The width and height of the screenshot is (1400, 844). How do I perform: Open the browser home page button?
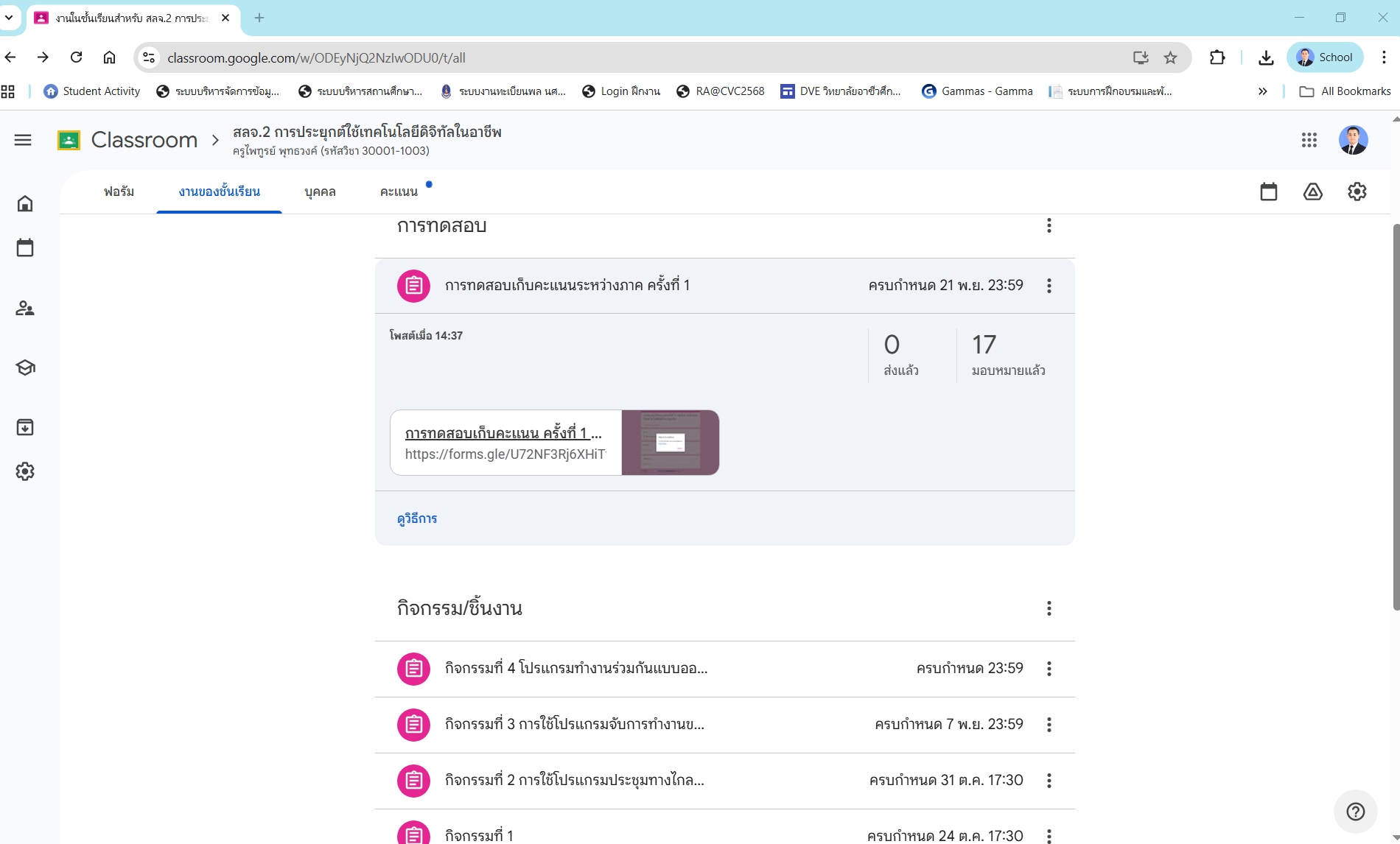click(x=109, y=57)
